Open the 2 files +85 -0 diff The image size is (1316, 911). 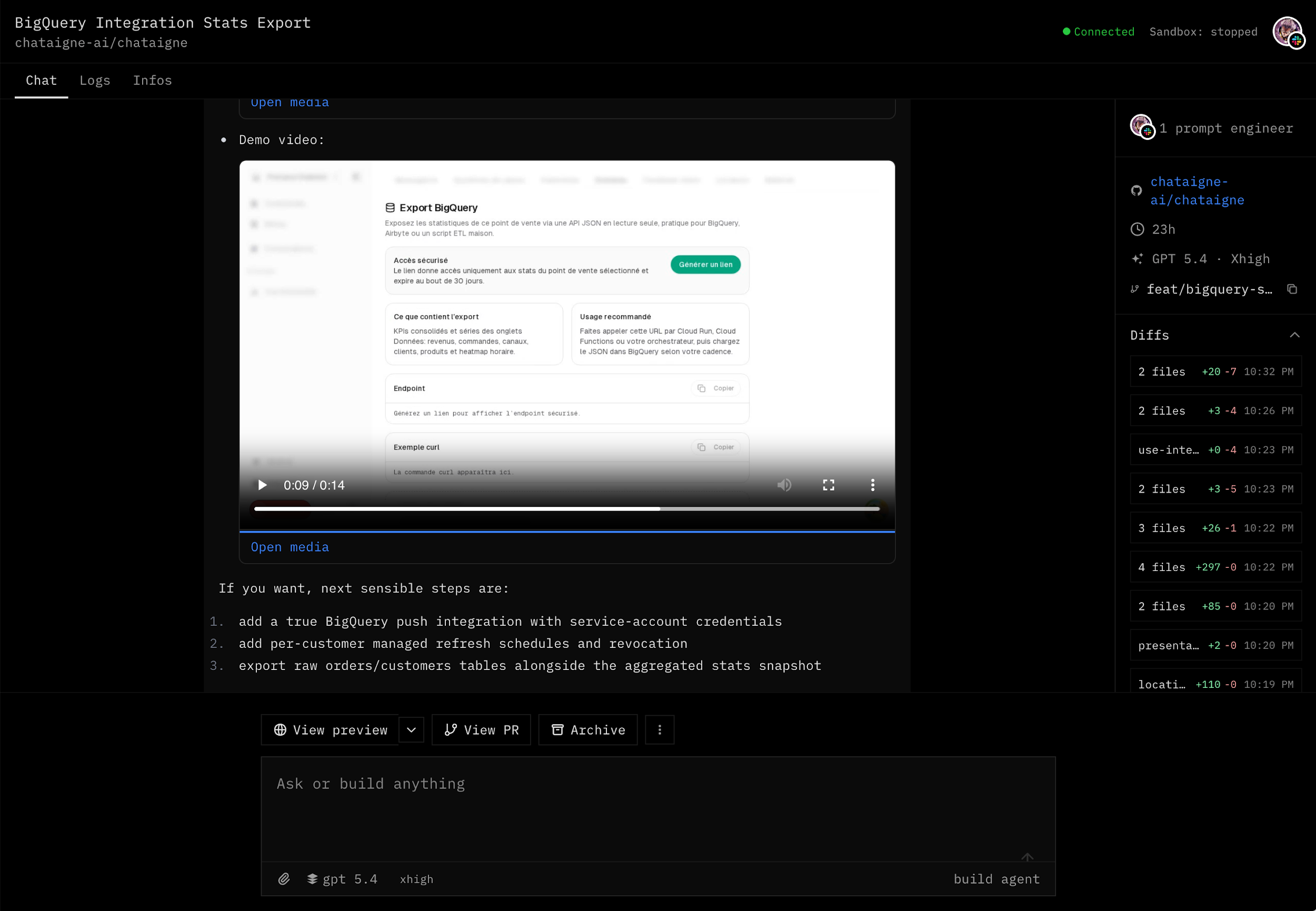coord(1215,606)
